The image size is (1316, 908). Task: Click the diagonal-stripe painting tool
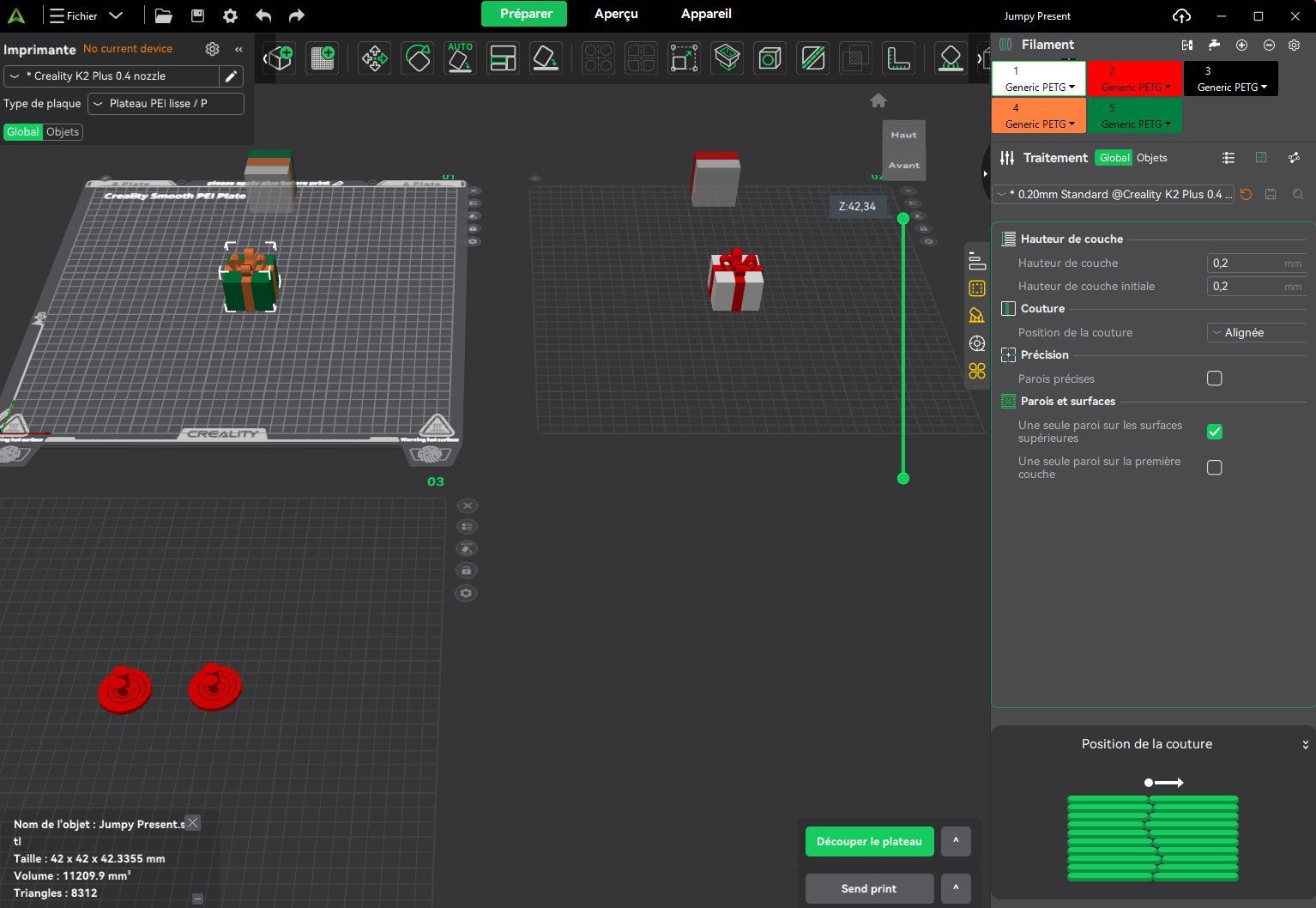(x=812, y=58)
